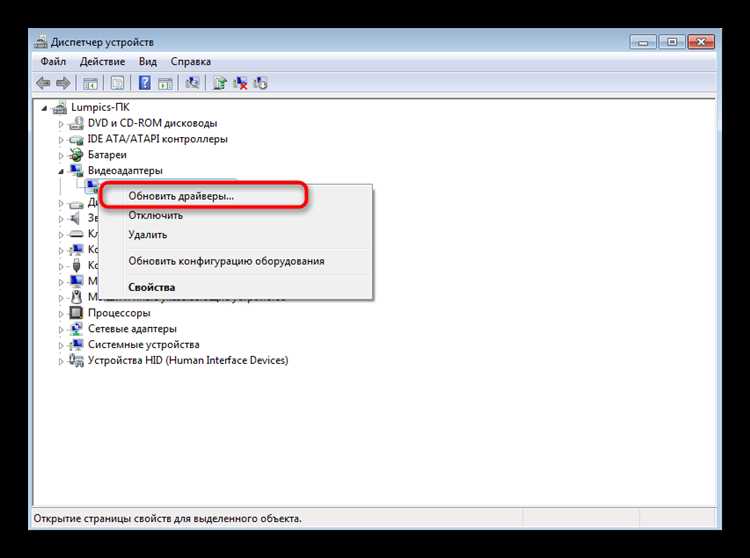Image resolution: width=750 pixels, height=558 pixels.
Task: Select the Батареи label
Action: (x=107, y=155)
